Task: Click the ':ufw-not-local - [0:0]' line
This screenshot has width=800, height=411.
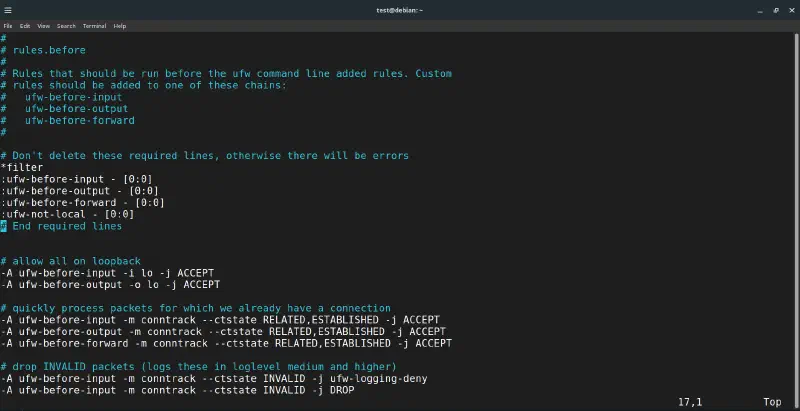Action: 67,214
